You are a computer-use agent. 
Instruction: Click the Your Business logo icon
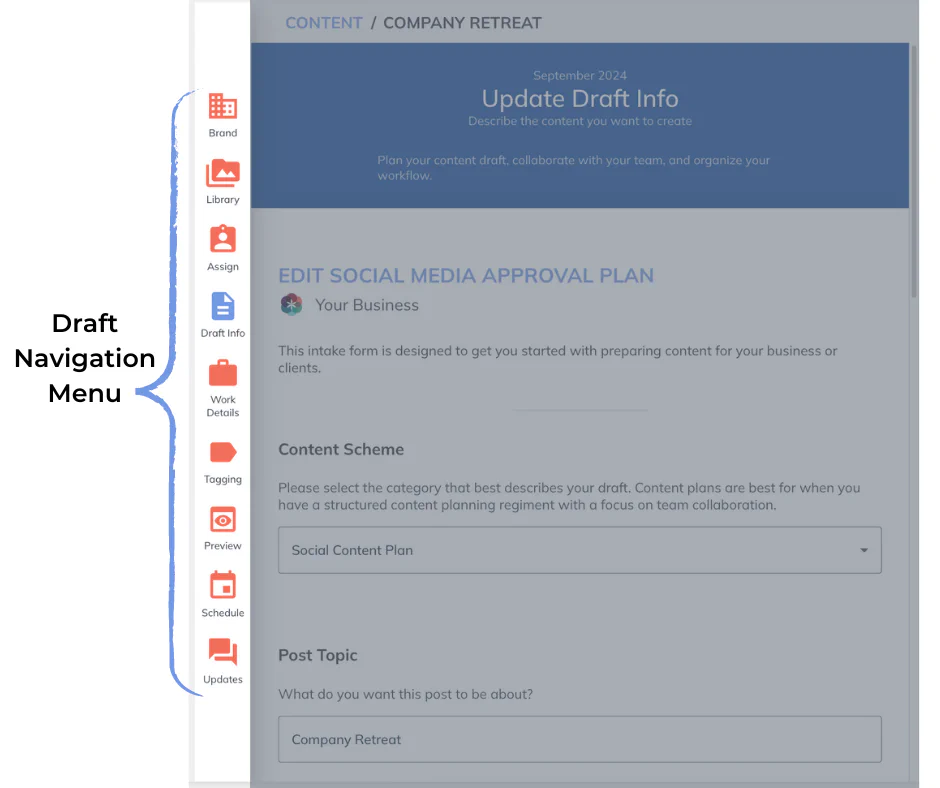click(x=291, y=305)
